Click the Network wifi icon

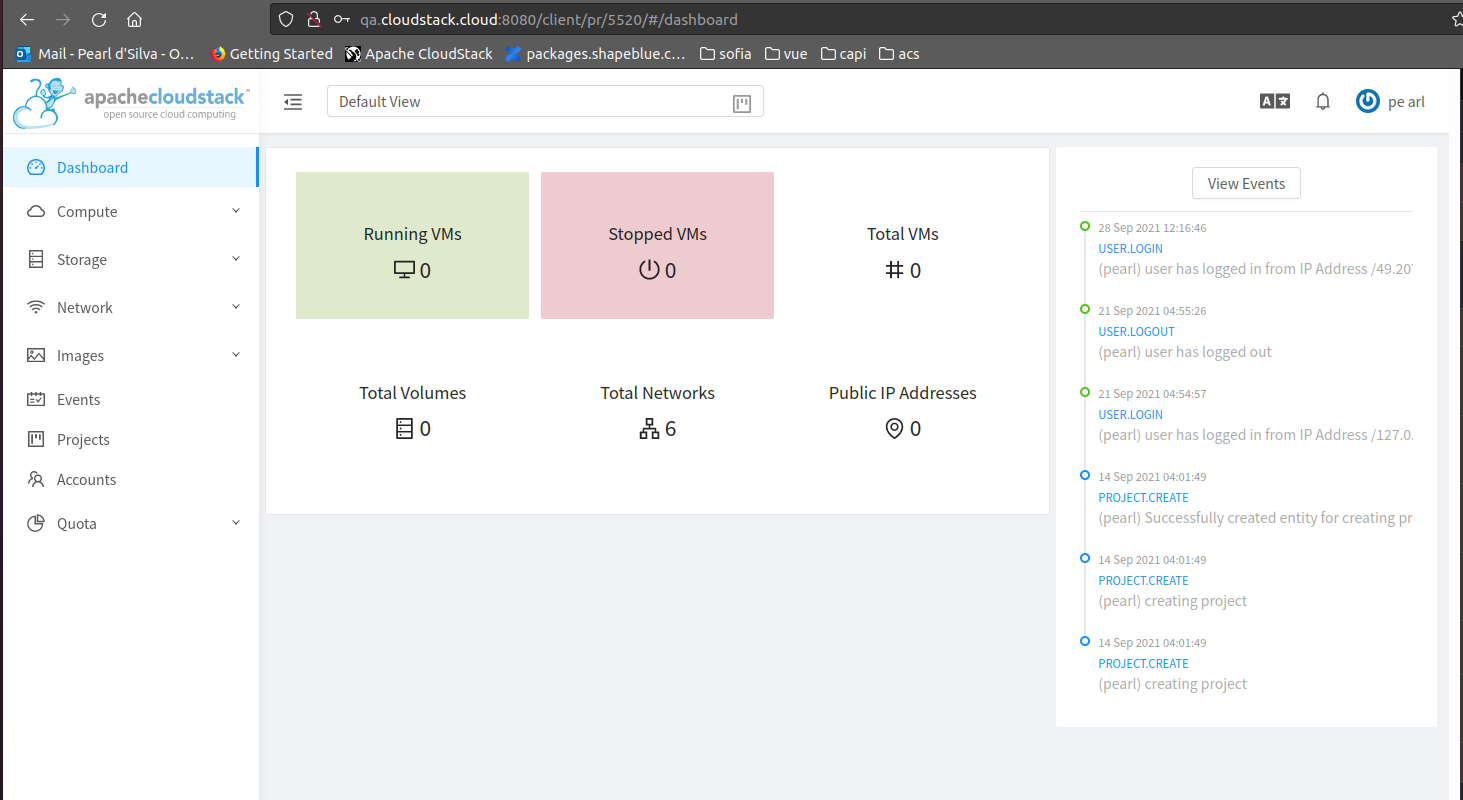coord(36,307)
